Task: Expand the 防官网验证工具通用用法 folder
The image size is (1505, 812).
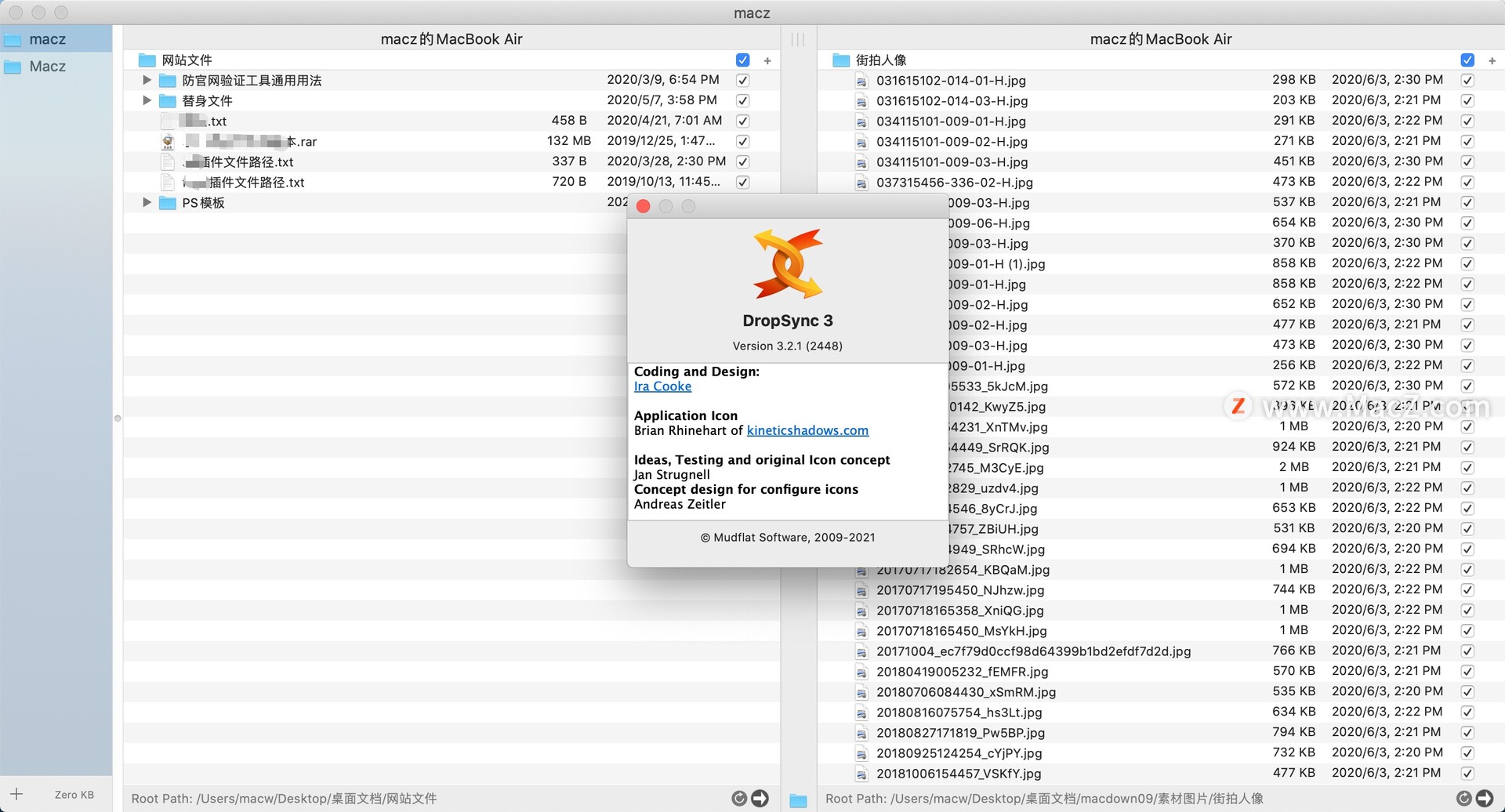Action: [147, 80]
